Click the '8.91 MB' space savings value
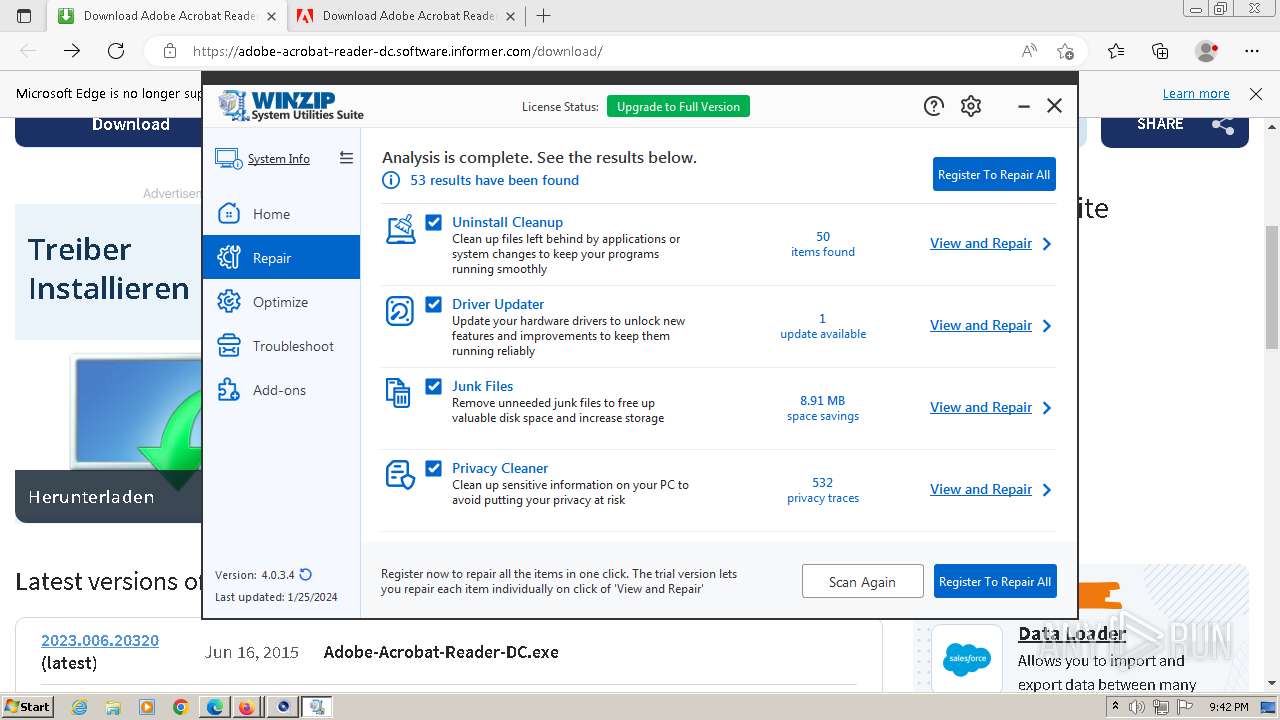This screenshot has width=1280, height=720. point(823,400)
